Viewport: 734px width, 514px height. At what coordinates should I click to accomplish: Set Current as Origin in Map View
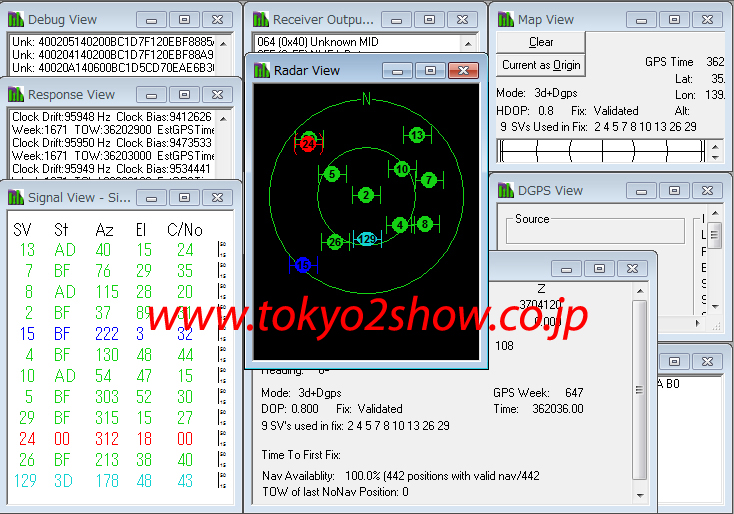541,65
